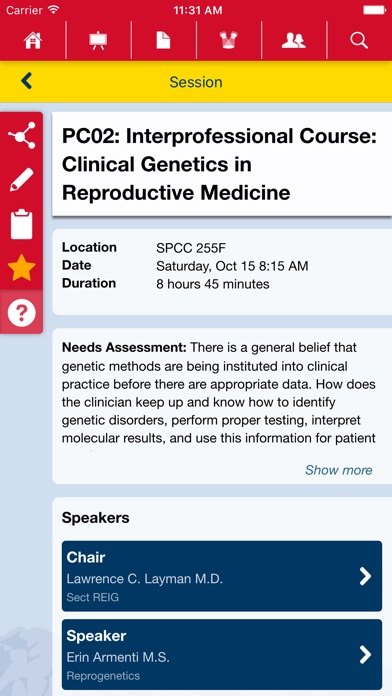
Task: Share this session via share icon
Action: (22, 135)
